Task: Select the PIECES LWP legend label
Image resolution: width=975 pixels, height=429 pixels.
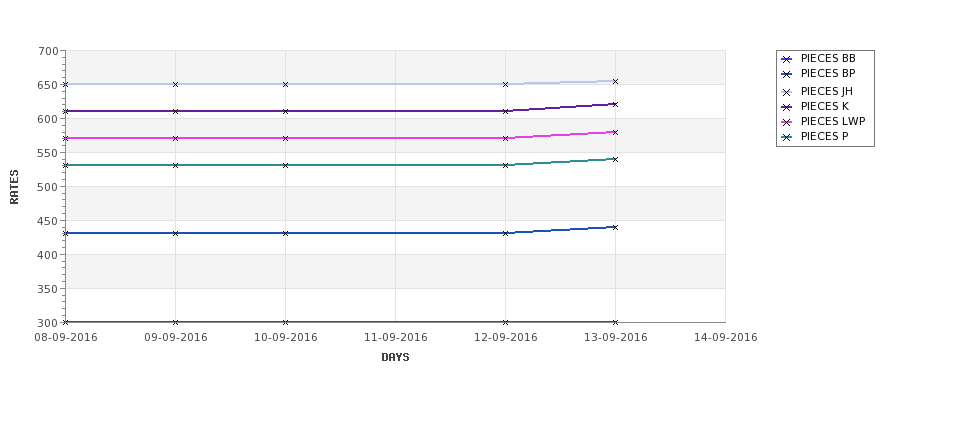Action: [x=833, y=121]
